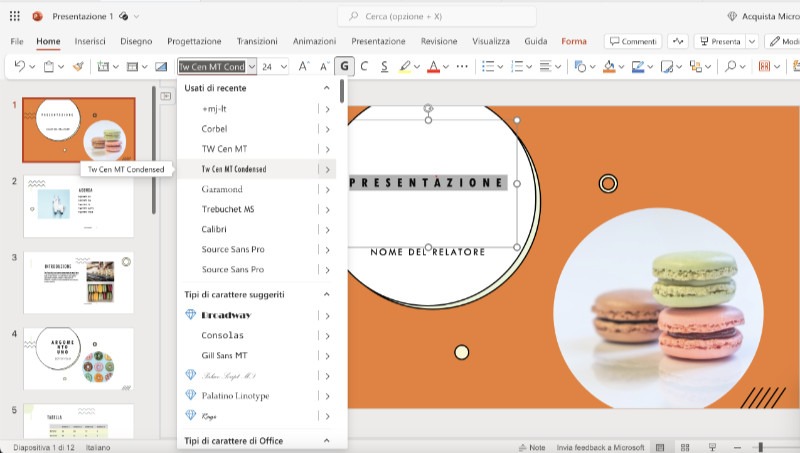The height and width of the screenshot is (453, 800).
Task: Open the font size dropdown
Action: 283,66
